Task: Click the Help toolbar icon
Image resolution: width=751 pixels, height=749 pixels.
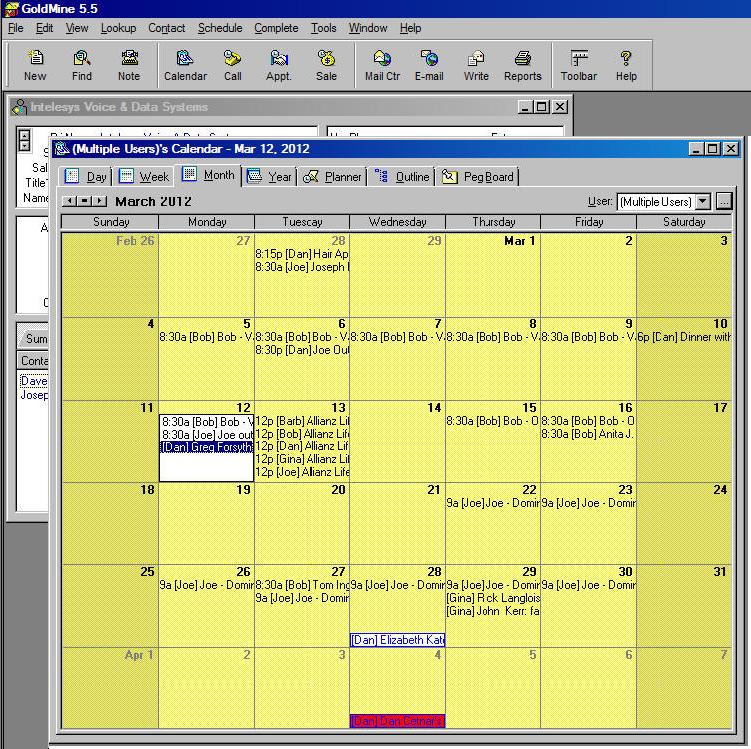Action: (x=626, y=65)
